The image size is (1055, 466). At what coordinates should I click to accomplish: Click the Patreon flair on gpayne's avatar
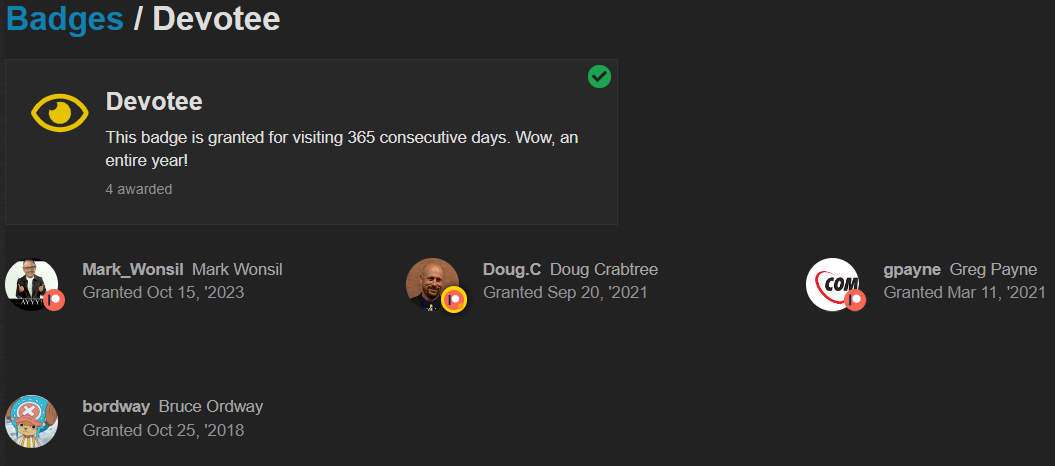855,299
